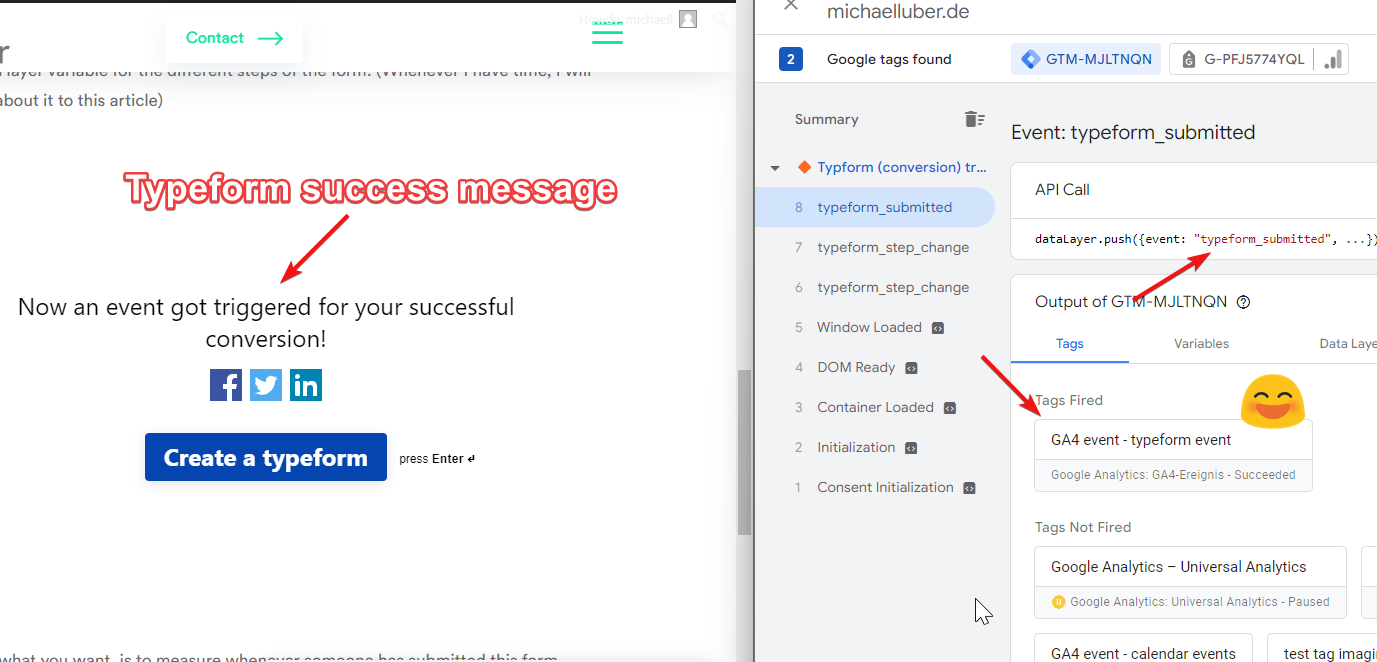Viewport: 1377px width, 662px height.
Task: Click the Create a typeform button
Action: (x=266, y=457)
